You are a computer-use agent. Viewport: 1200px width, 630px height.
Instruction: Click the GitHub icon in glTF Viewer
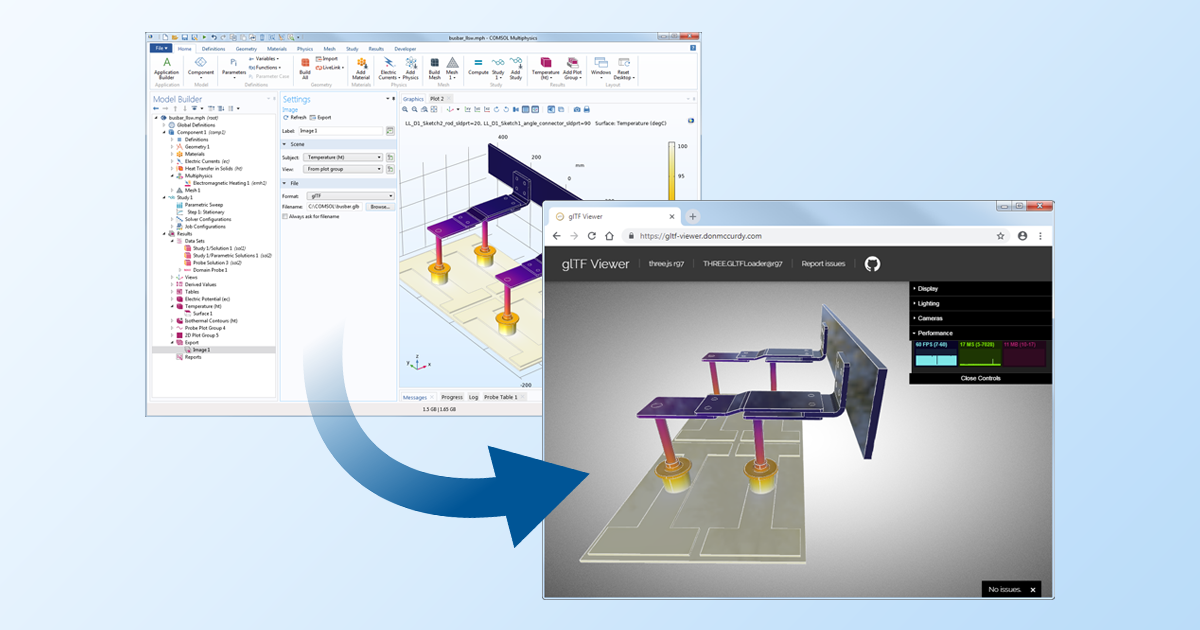tap(872, 264)
